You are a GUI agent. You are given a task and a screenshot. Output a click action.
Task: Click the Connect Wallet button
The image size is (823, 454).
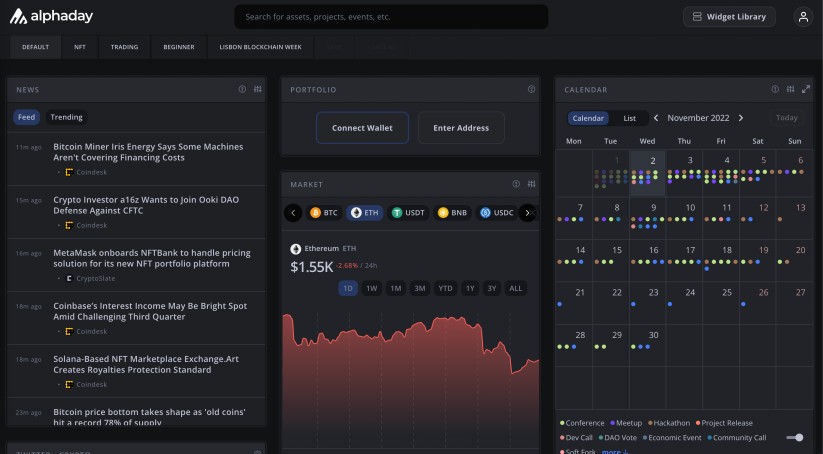point(362,128)
